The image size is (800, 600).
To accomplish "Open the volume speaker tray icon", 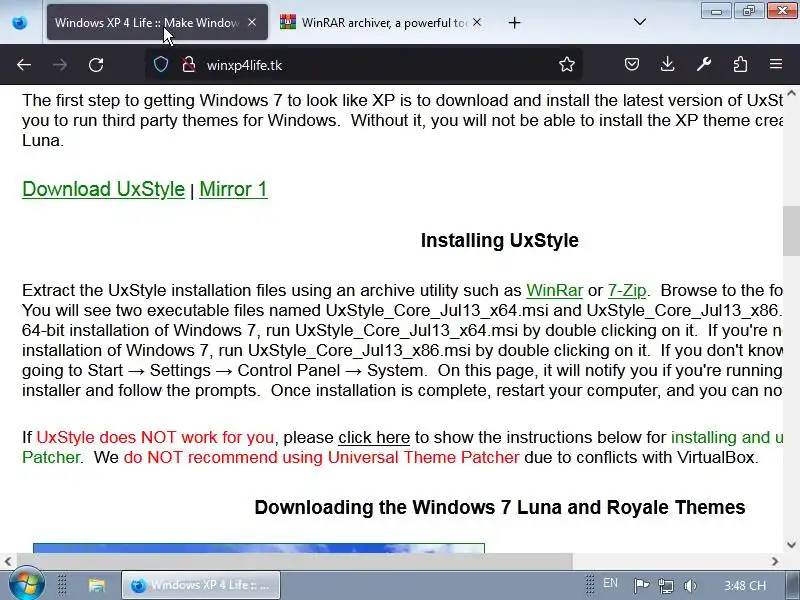I will pos(690,585).
